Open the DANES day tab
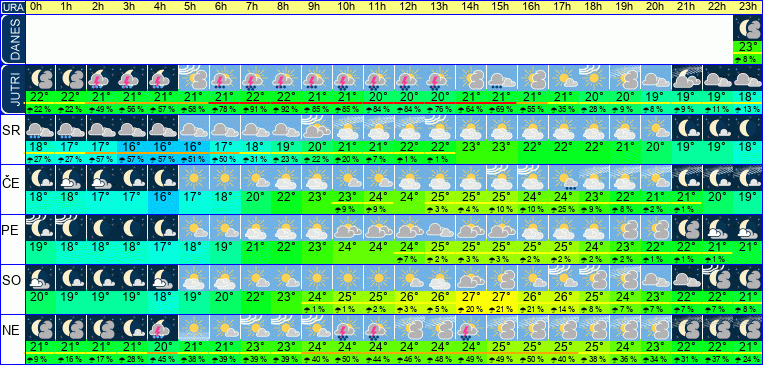The image size is (763, 365). coord(13,39)
